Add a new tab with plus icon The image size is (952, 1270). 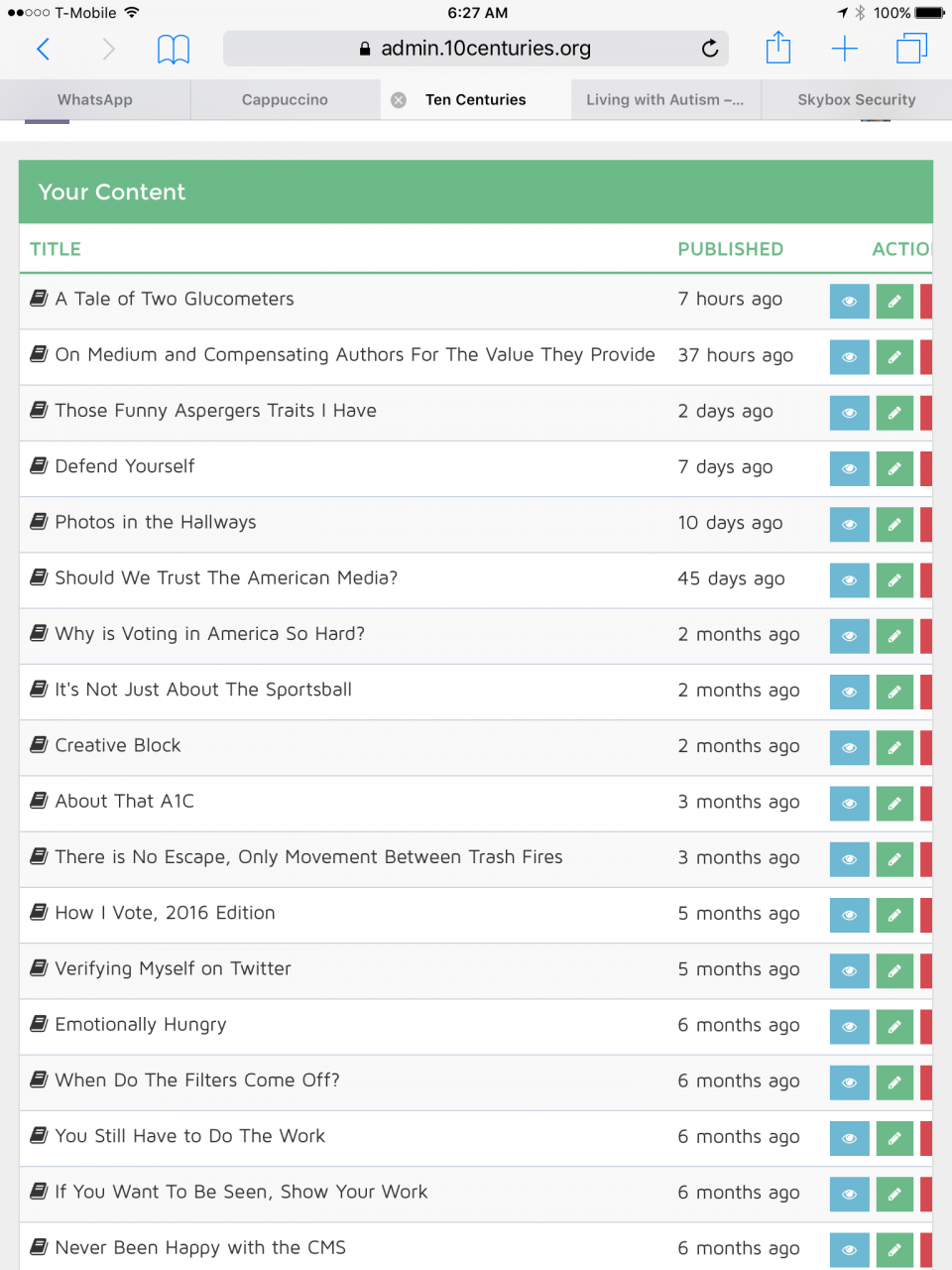tap(844, 49)
